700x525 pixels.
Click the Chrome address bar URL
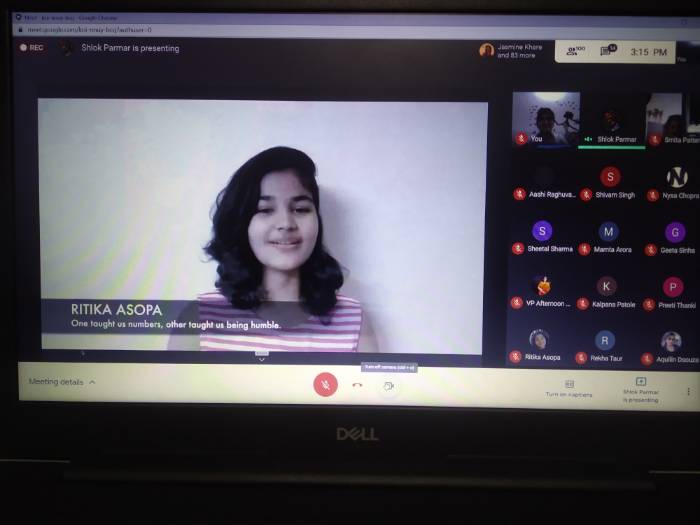[89, 30]
